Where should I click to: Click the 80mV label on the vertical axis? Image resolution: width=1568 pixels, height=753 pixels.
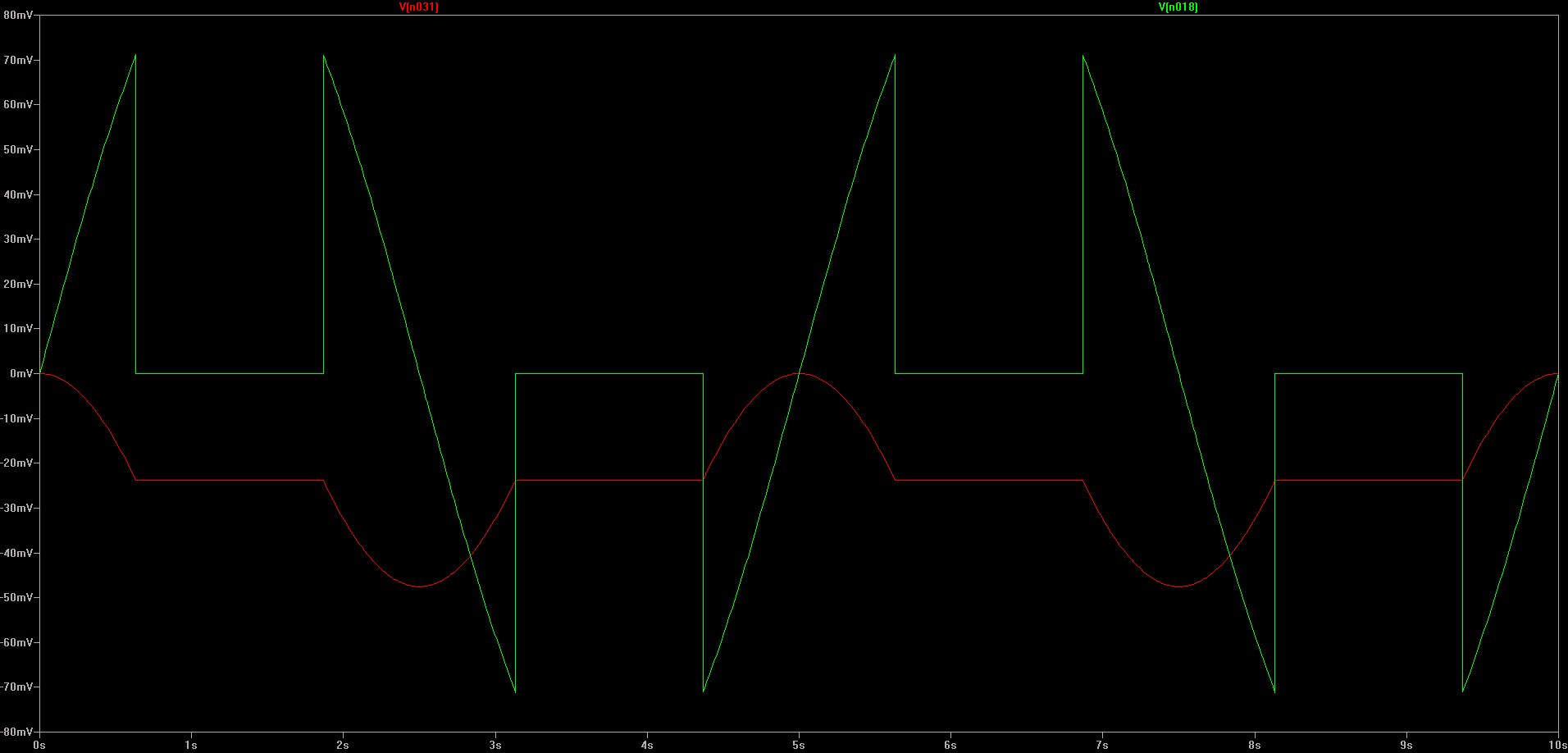[18, 16]
